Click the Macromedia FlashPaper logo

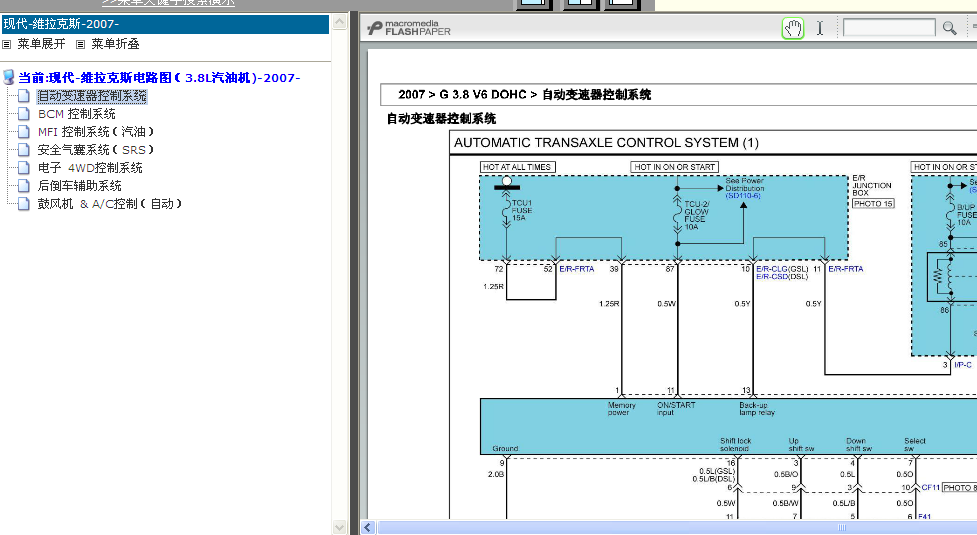tap(409, 28)
